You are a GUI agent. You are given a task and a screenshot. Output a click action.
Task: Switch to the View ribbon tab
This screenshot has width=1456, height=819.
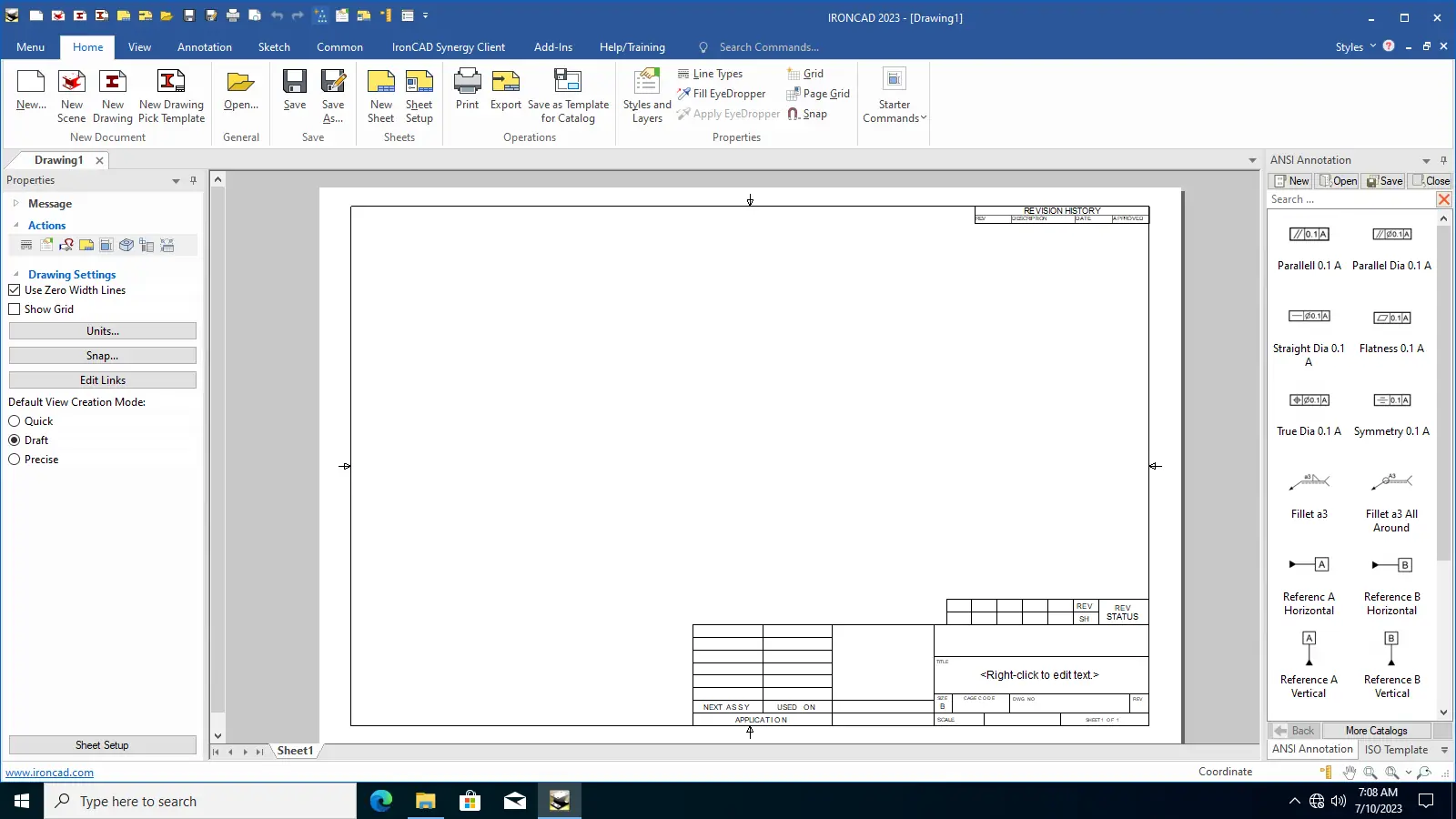(139, 47)
